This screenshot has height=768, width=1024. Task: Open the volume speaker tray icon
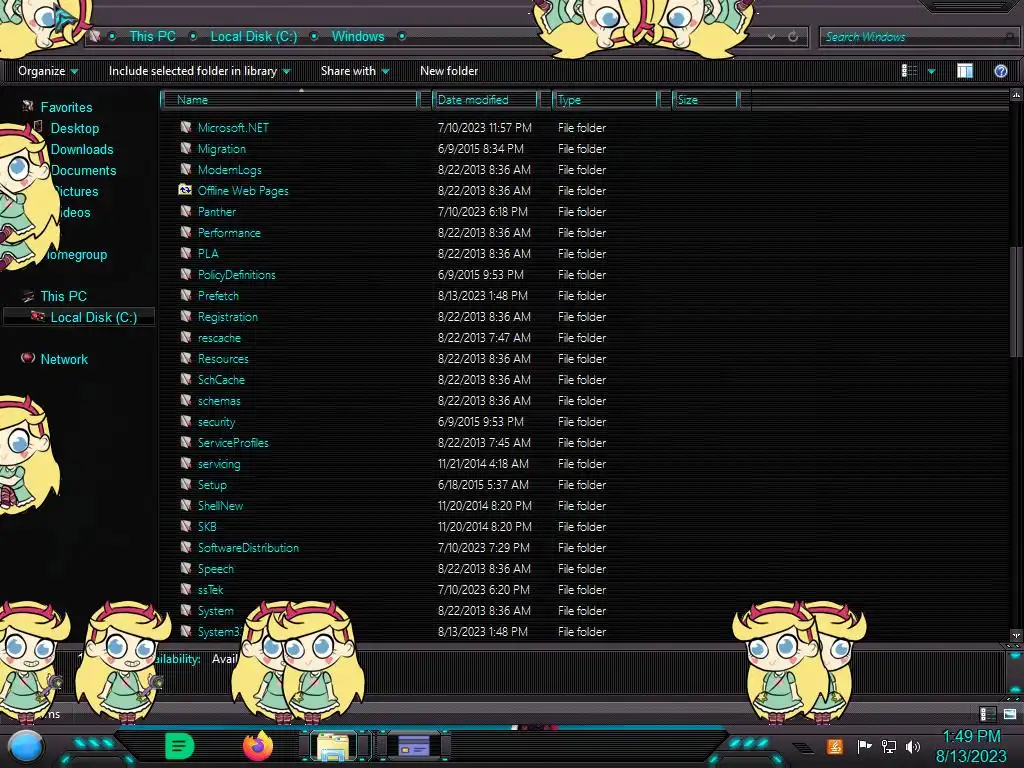click(913, 746)
